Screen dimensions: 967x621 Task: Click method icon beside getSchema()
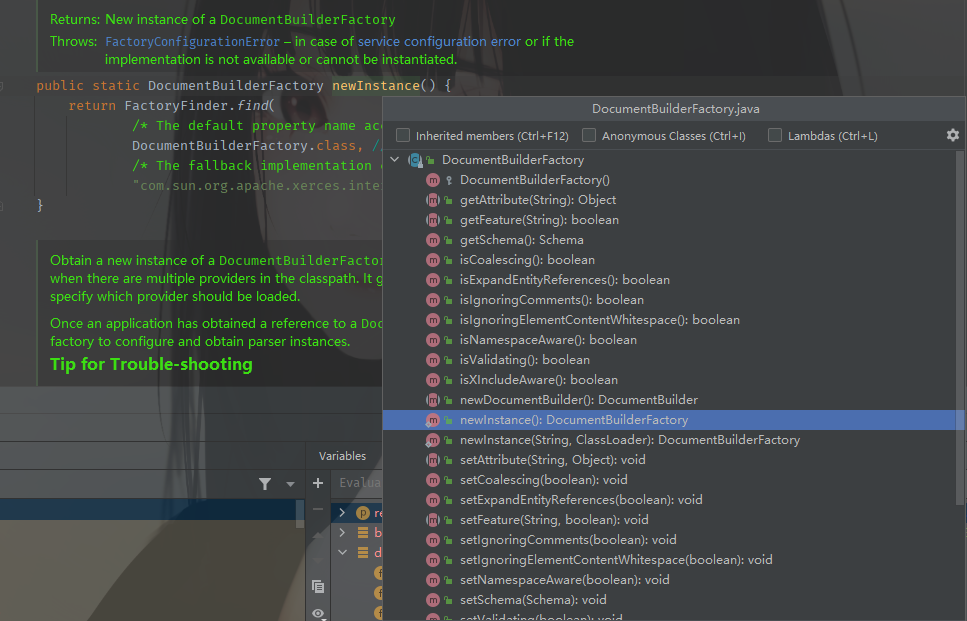click(x=433, y=240)
